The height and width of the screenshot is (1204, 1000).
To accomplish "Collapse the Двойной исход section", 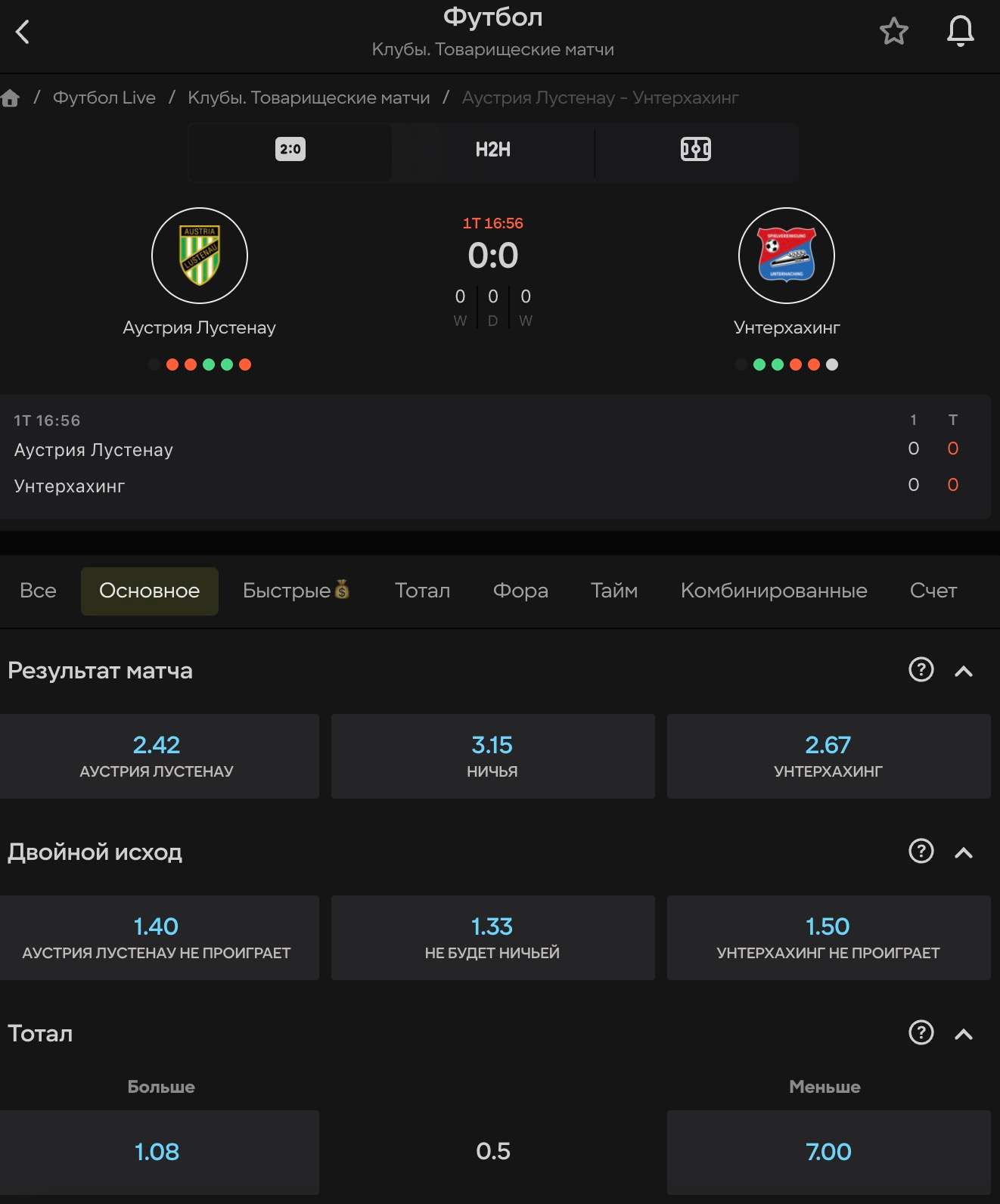I will (964, 852).
